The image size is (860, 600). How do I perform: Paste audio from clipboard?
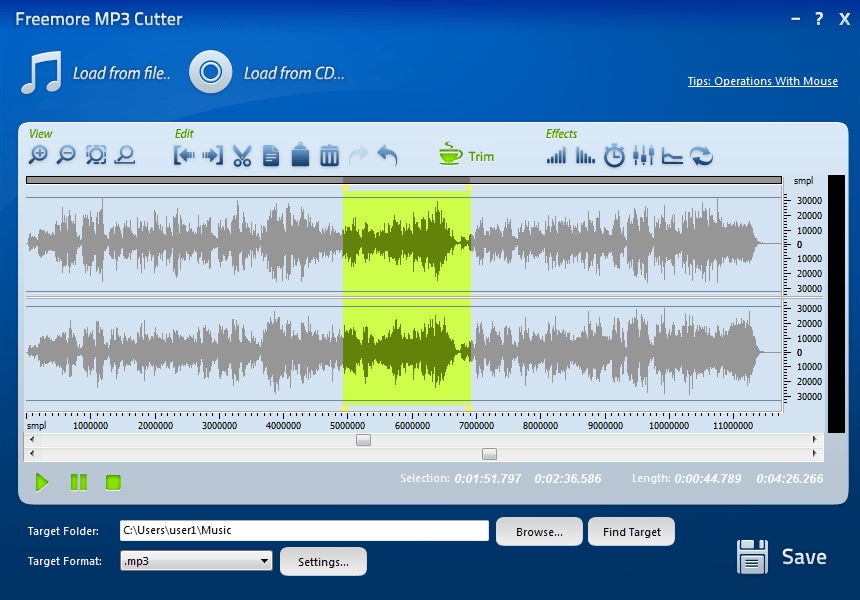(300, 155)
